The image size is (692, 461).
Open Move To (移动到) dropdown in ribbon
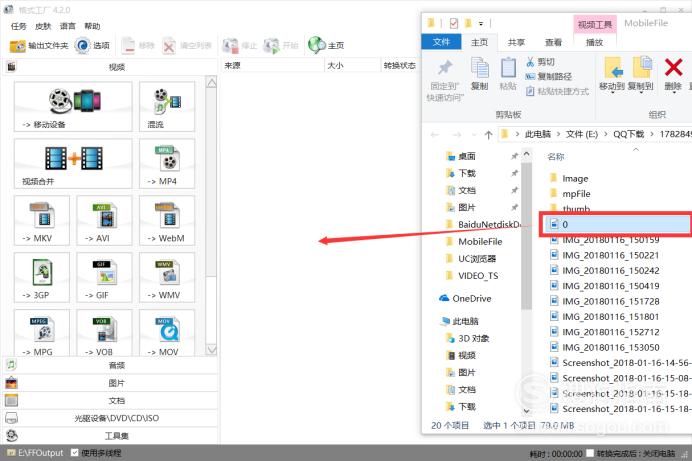[x=612, y=75]
